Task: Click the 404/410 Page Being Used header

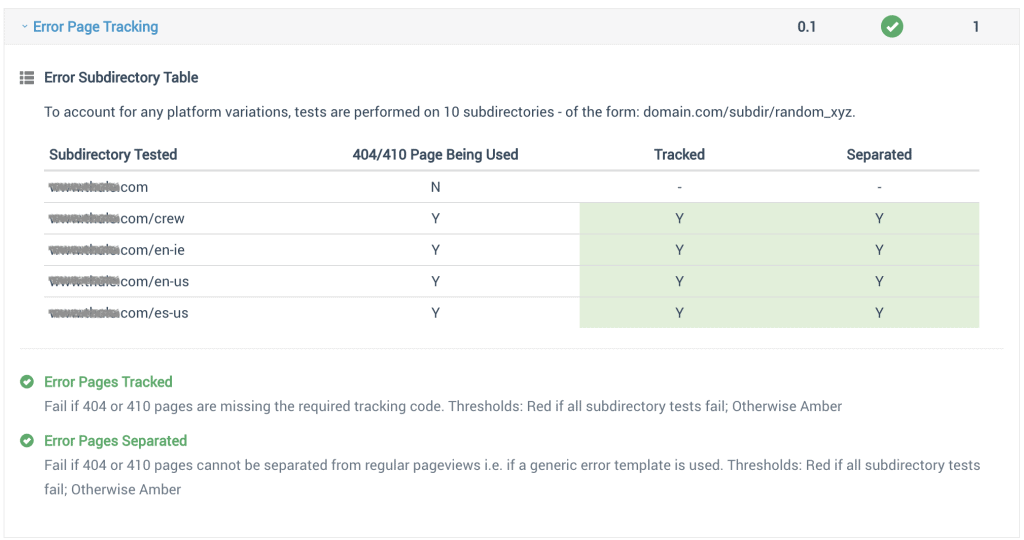Action: coord(436,155)
